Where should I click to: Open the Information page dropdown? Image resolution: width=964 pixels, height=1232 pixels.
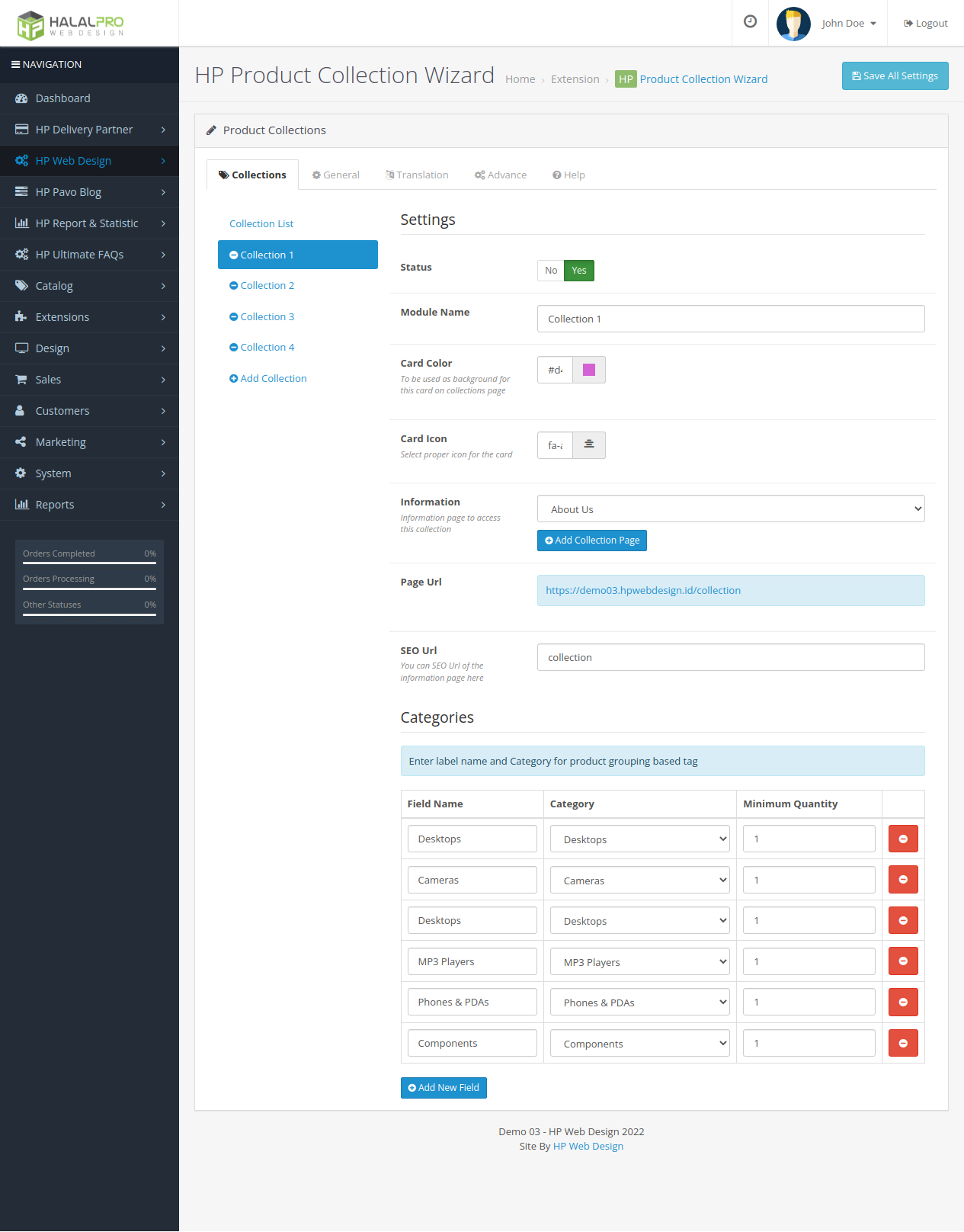(730, 509)
